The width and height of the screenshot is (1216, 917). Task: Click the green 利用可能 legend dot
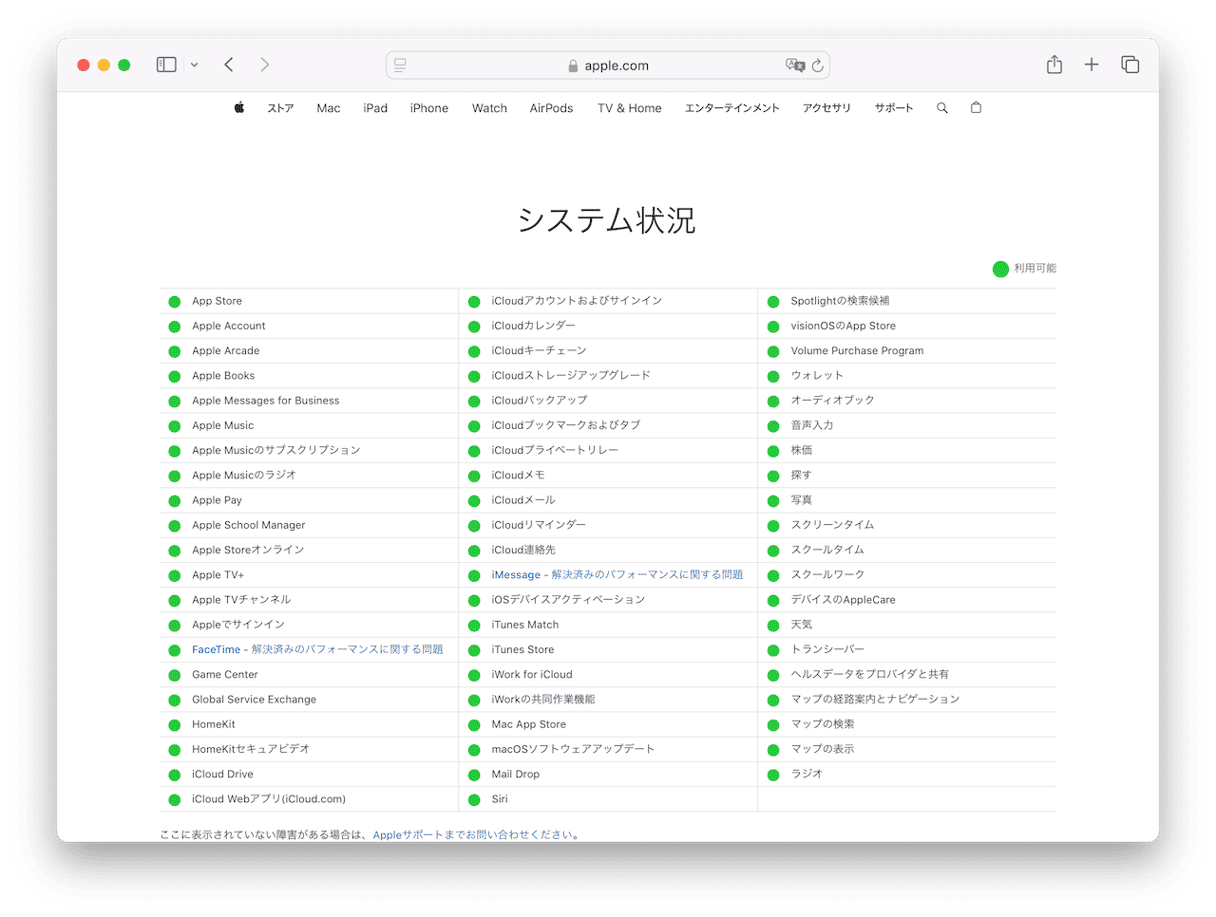point(1000,269)
